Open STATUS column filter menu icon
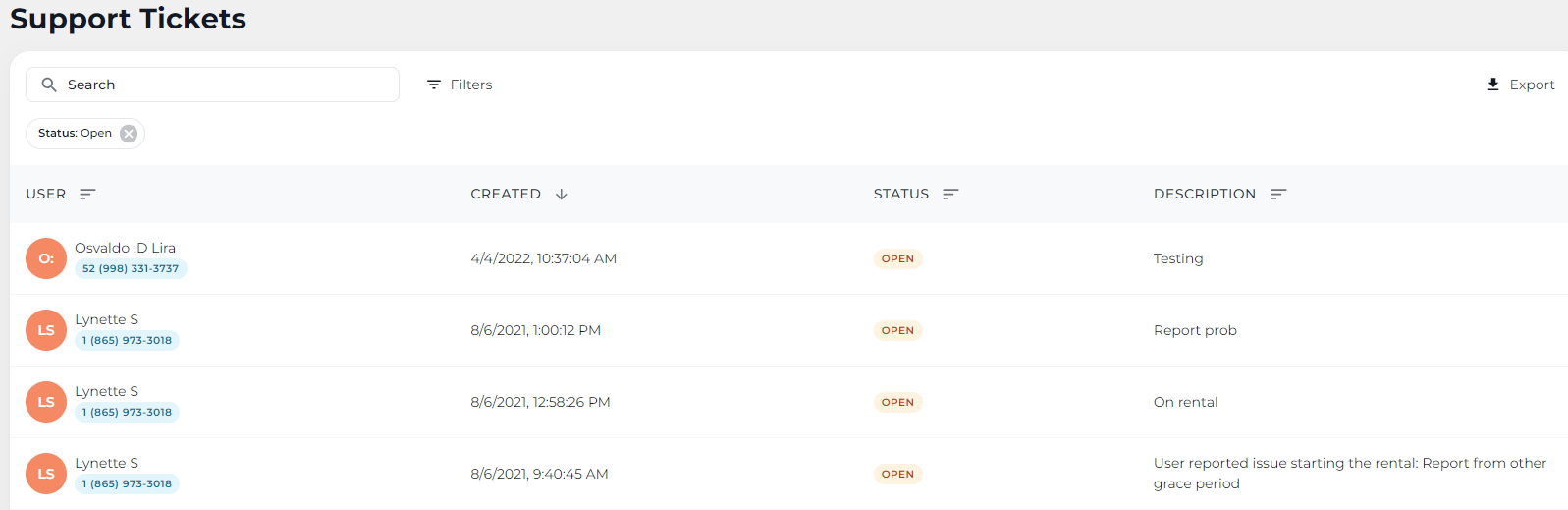 (949, 194)
